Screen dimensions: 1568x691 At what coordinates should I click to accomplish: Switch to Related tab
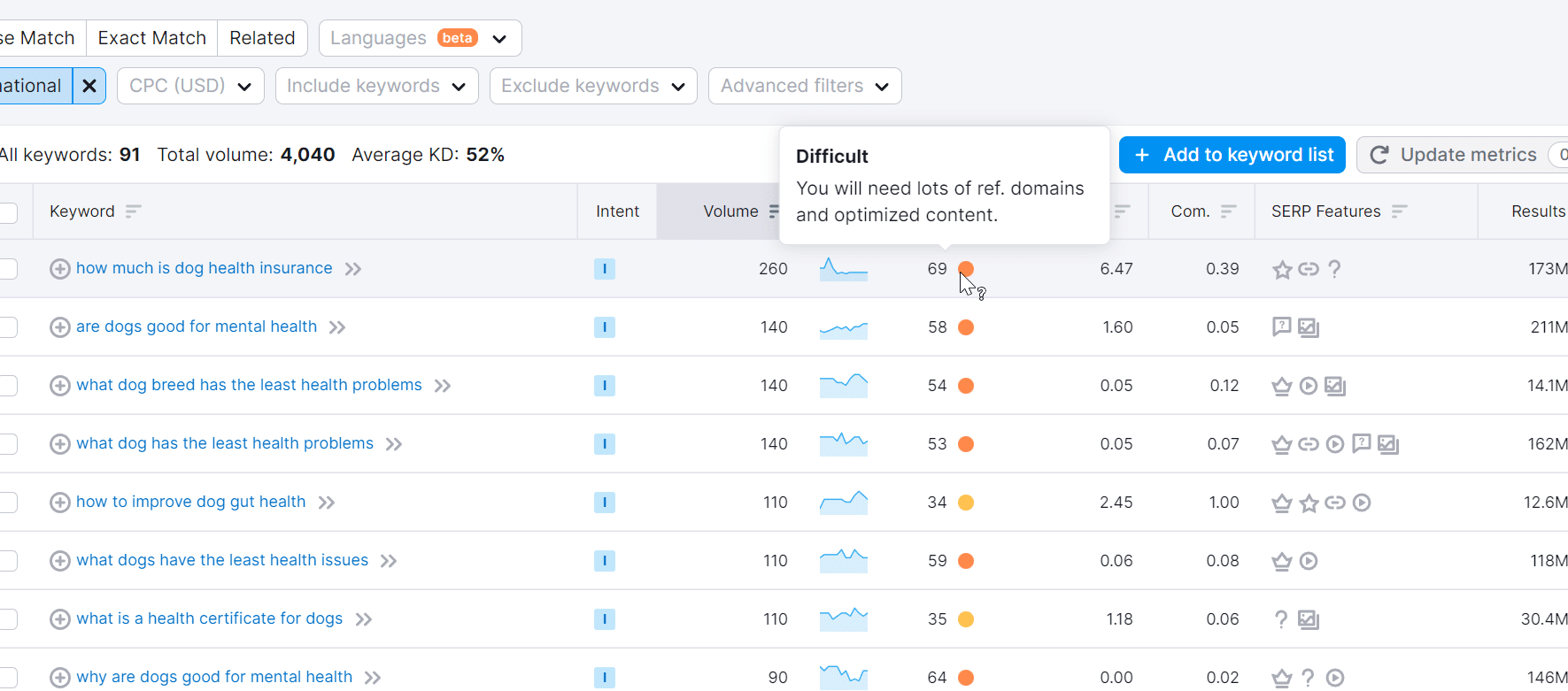(x=262, y=38)
